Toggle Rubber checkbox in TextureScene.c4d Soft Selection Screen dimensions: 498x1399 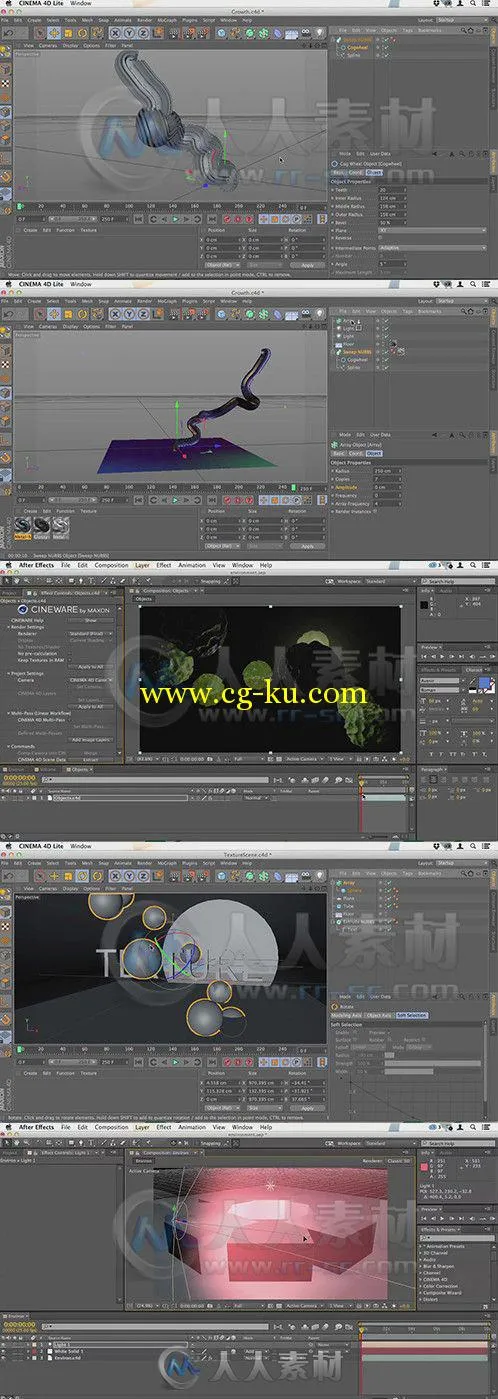coord(389,1039)
